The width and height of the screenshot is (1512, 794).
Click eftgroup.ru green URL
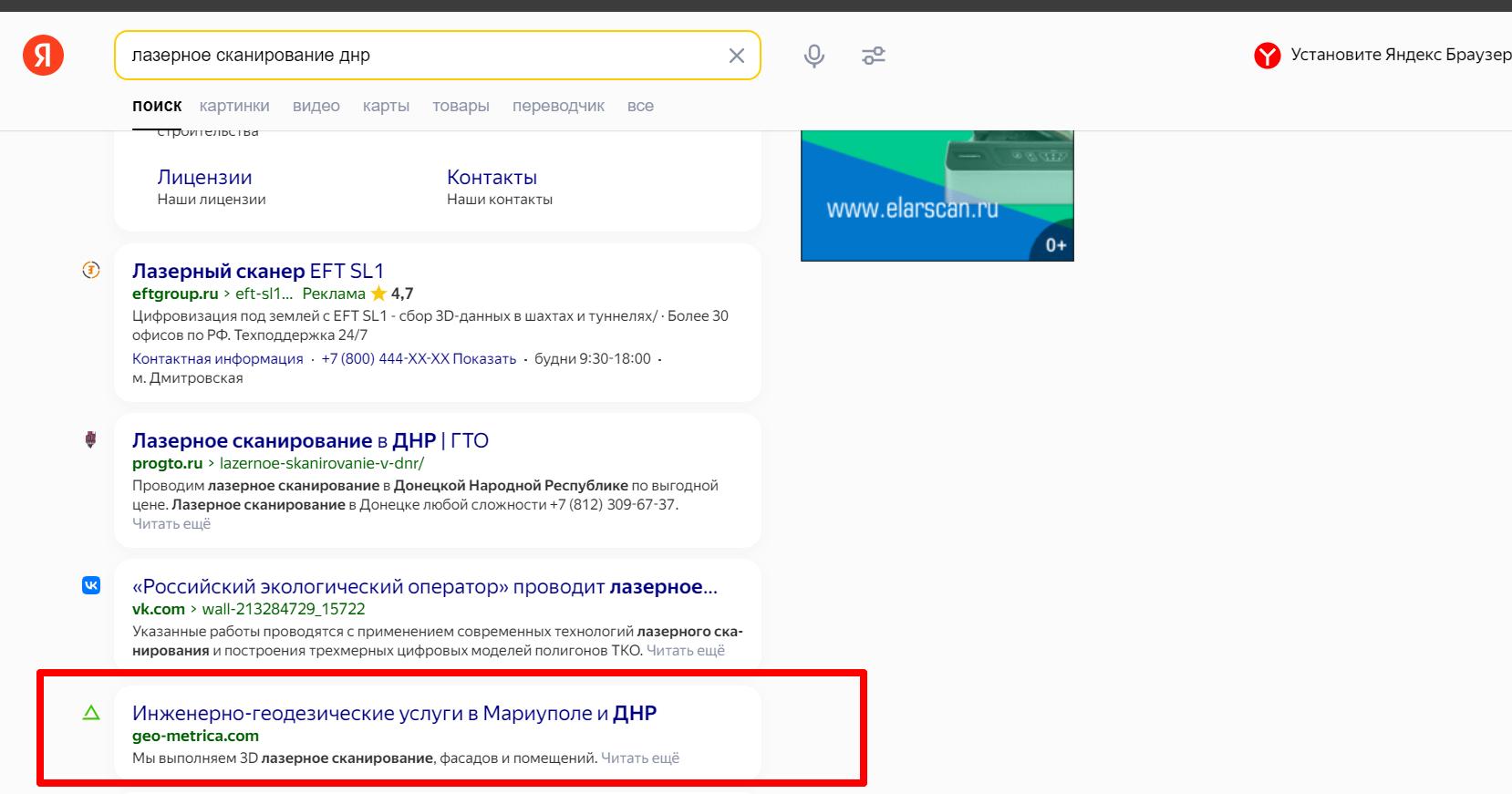(175, 294)
